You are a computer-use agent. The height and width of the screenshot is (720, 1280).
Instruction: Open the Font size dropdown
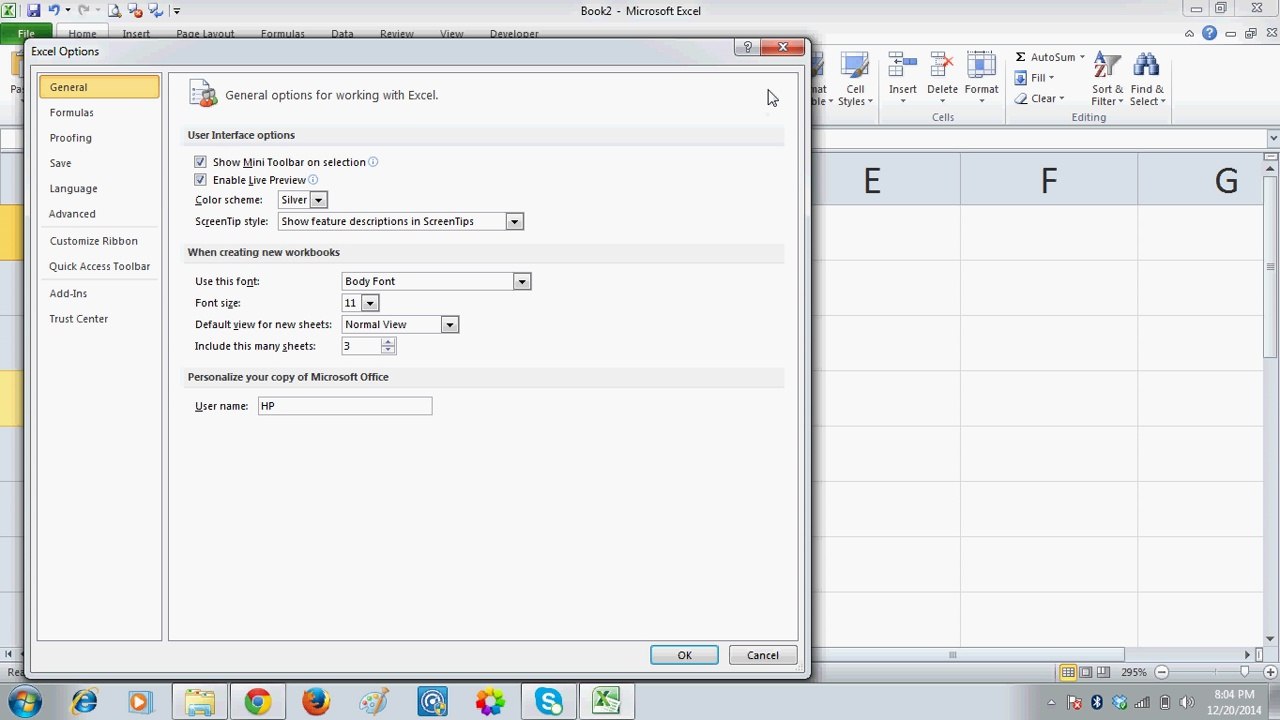tap(369, 303)
